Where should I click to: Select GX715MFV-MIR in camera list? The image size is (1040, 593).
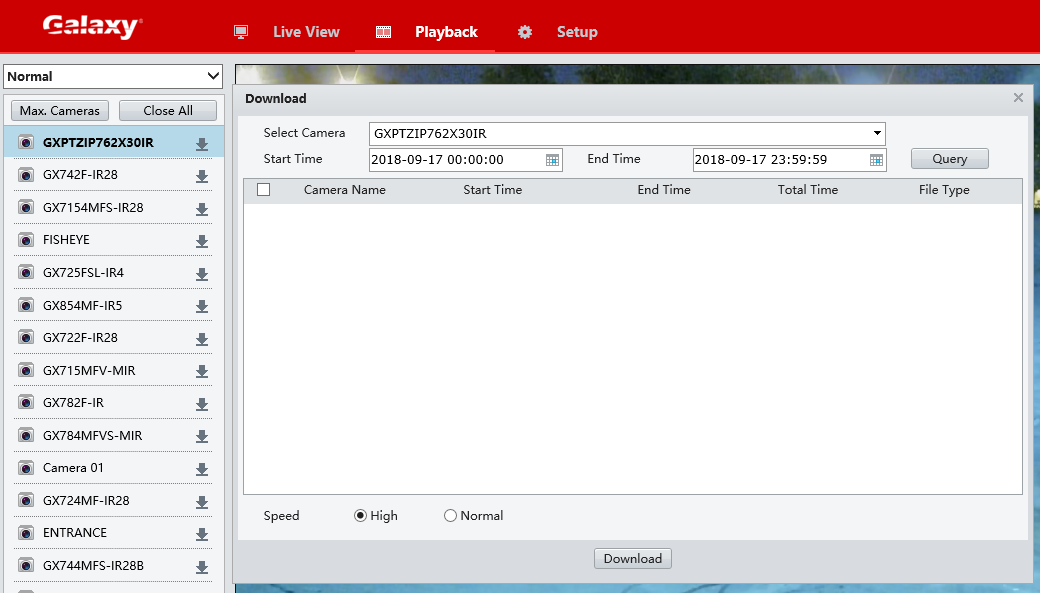[x=89, y=371]
